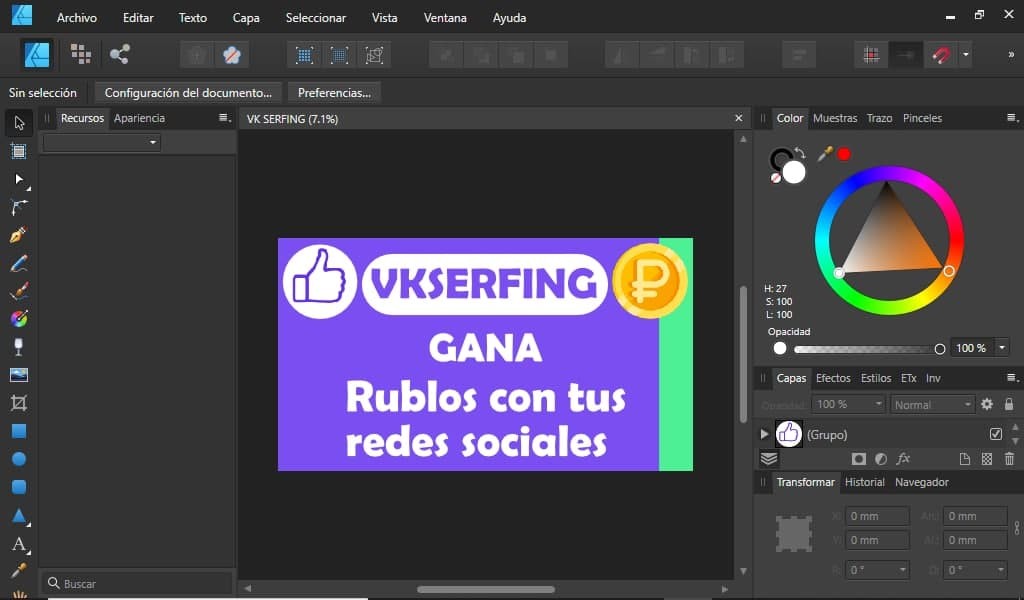Select the Pen tool
This screenshot has width=1024, height=600.
coord(19,235)
